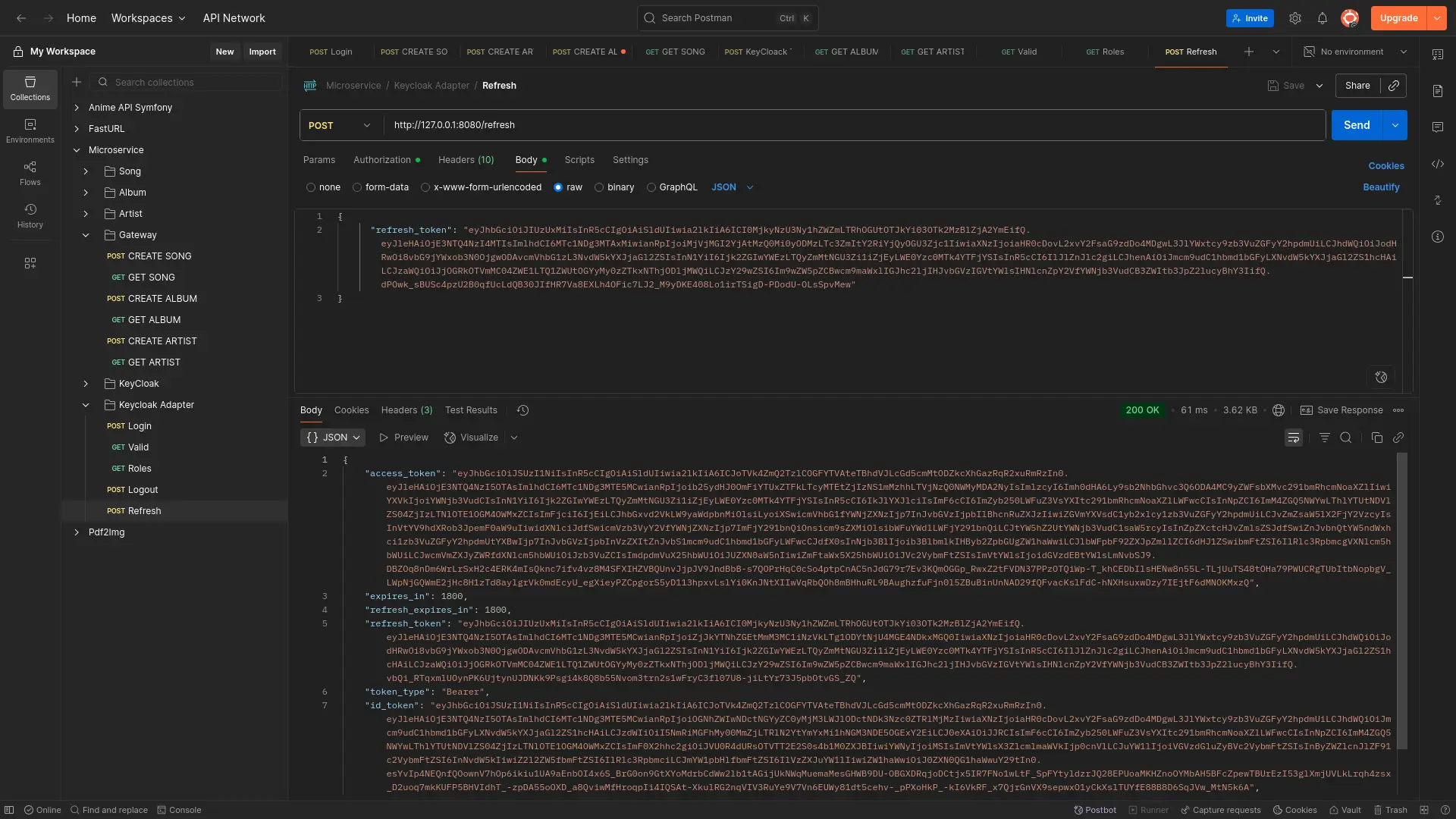Copy request link icon beside Share

pyautogui.click(x=1394, y=86)
